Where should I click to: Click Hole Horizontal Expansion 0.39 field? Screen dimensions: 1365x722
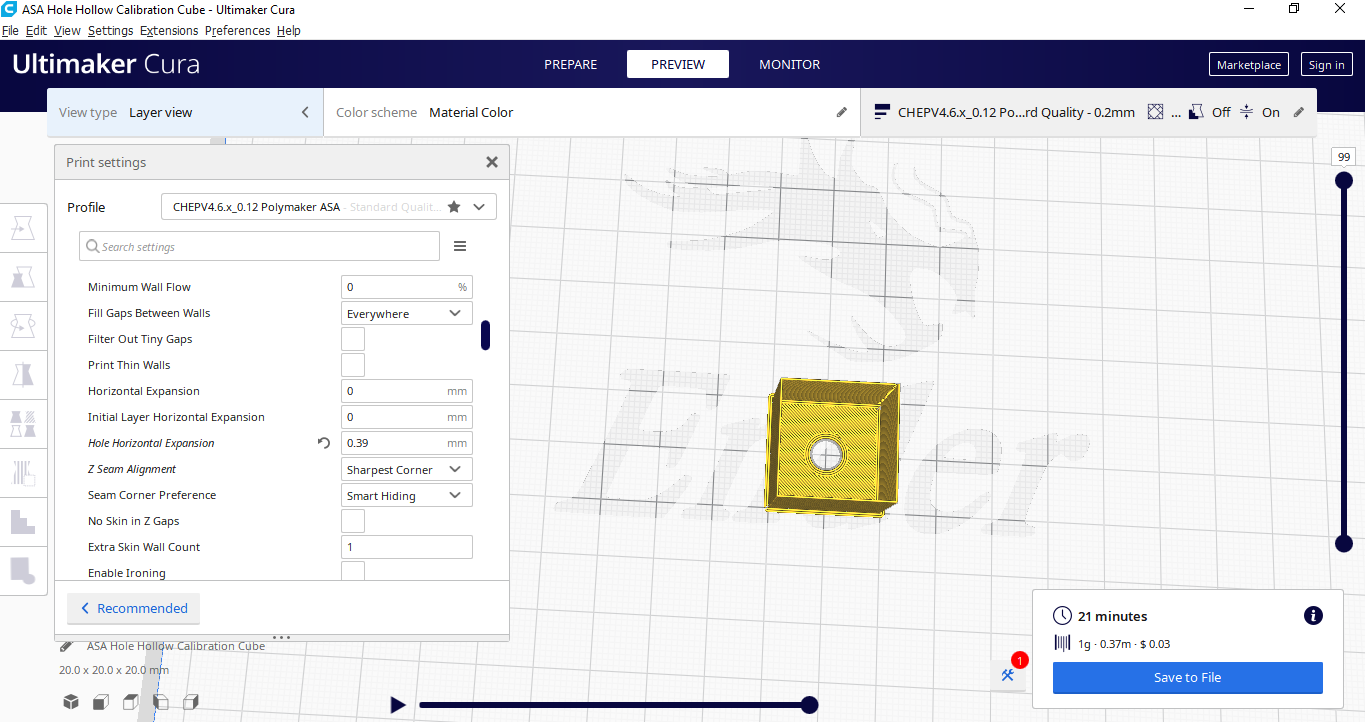coord(407,443)
